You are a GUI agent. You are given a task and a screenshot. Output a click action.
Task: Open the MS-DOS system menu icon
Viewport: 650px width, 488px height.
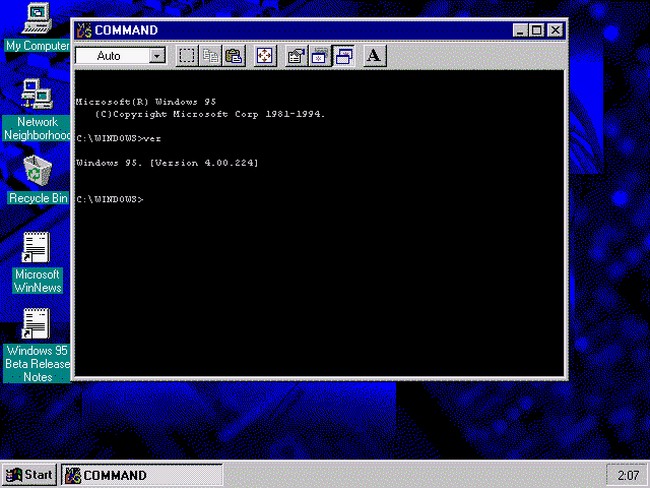point(83,30)
